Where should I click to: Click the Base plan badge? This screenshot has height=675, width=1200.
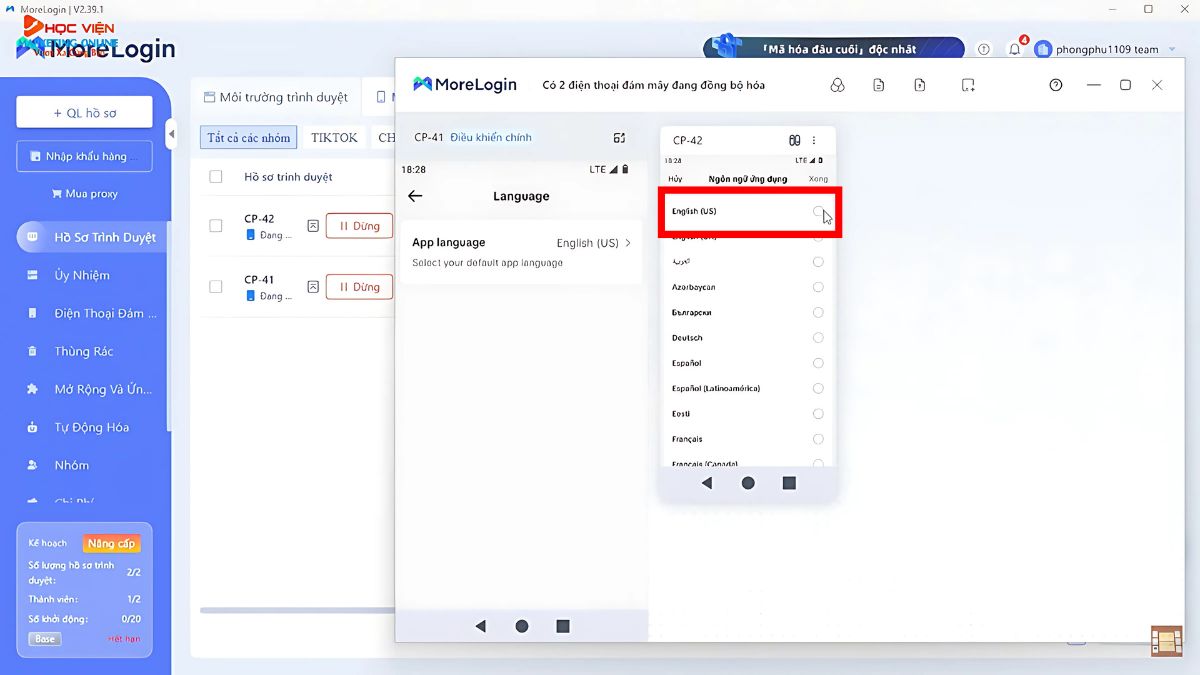[x=45, y=639]
